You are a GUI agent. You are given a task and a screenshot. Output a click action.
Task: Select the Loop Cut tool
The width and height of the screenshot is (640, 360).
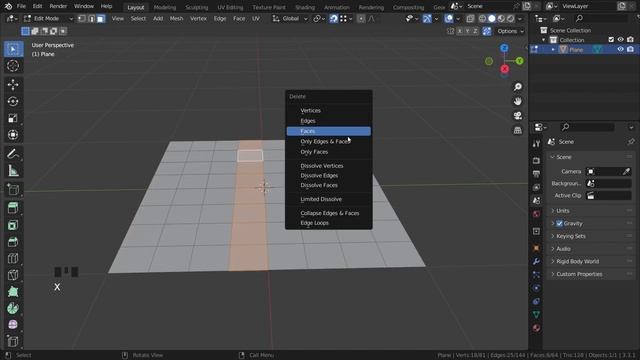[x=13, y=258]
